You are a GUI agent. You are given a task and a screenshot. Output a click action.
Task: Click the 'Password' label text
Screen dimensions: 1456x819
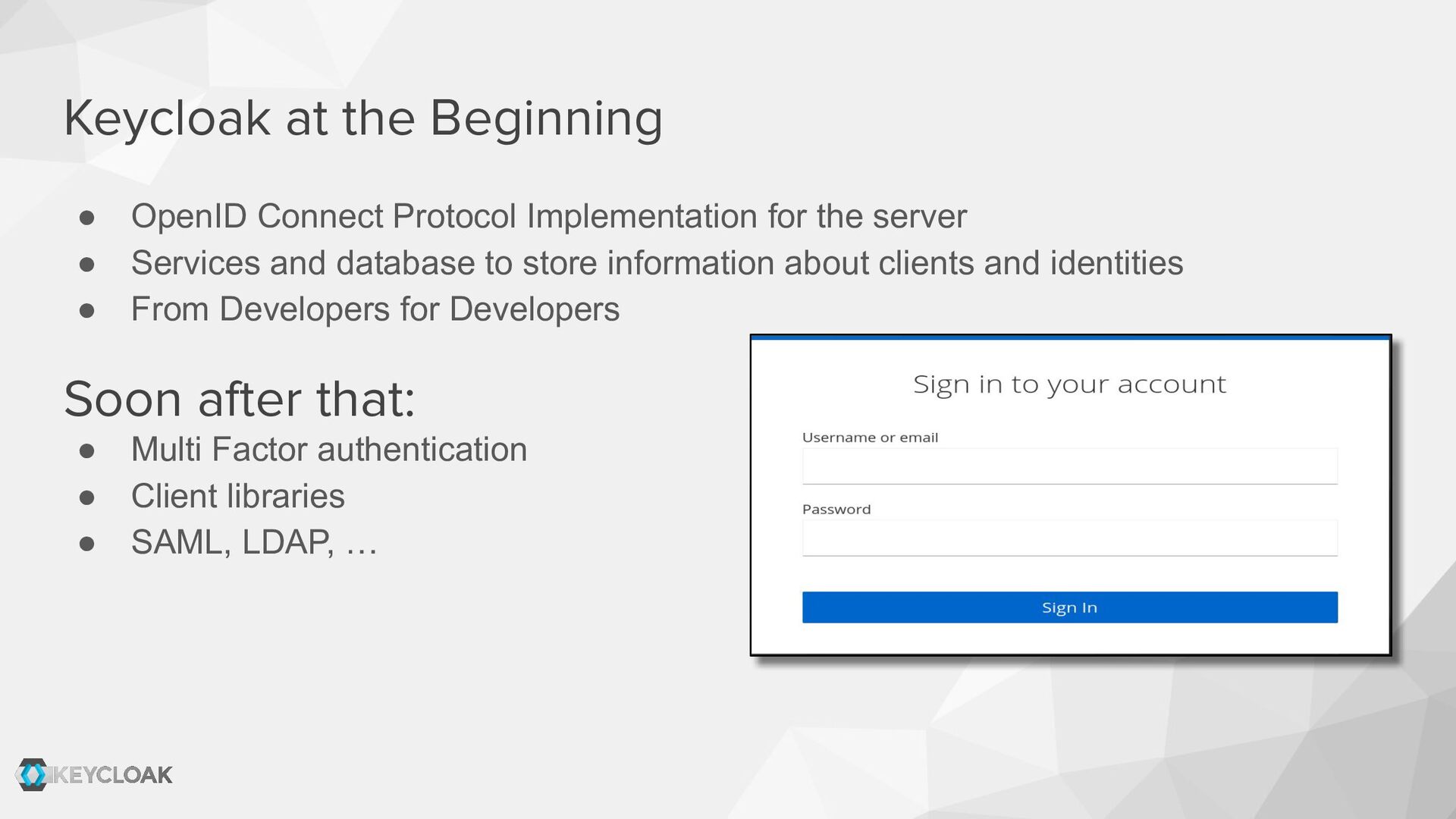coord(836,510)
